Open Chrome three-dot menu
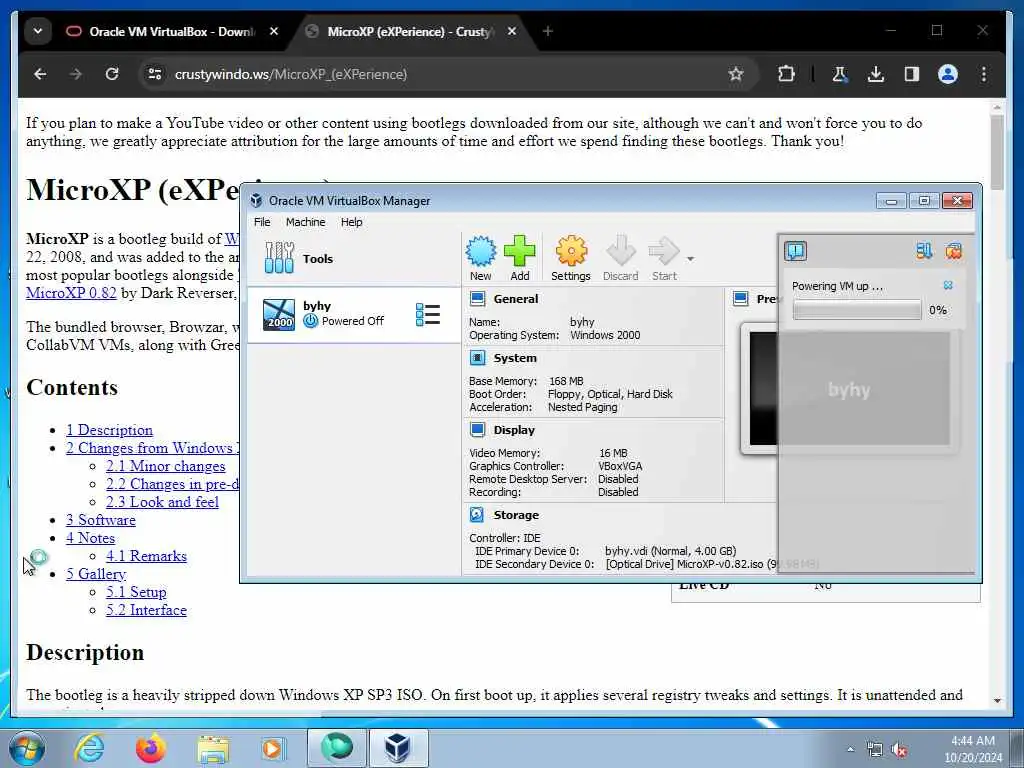The image size is (1024, 768). click(984, 74)
